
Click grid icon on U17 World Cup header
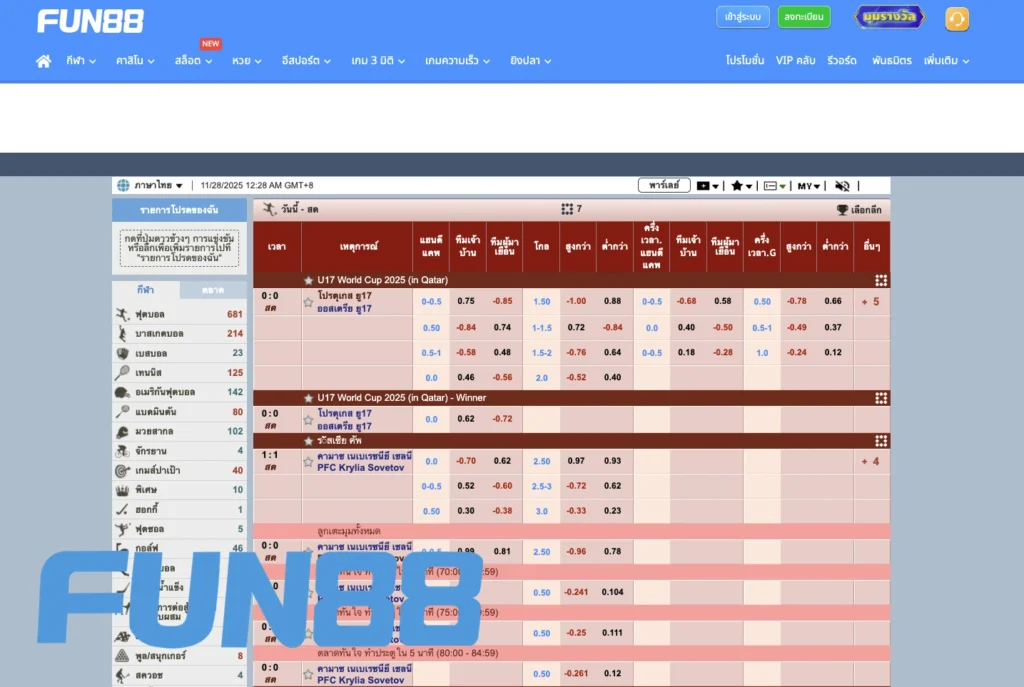click(x=881, y=281)
